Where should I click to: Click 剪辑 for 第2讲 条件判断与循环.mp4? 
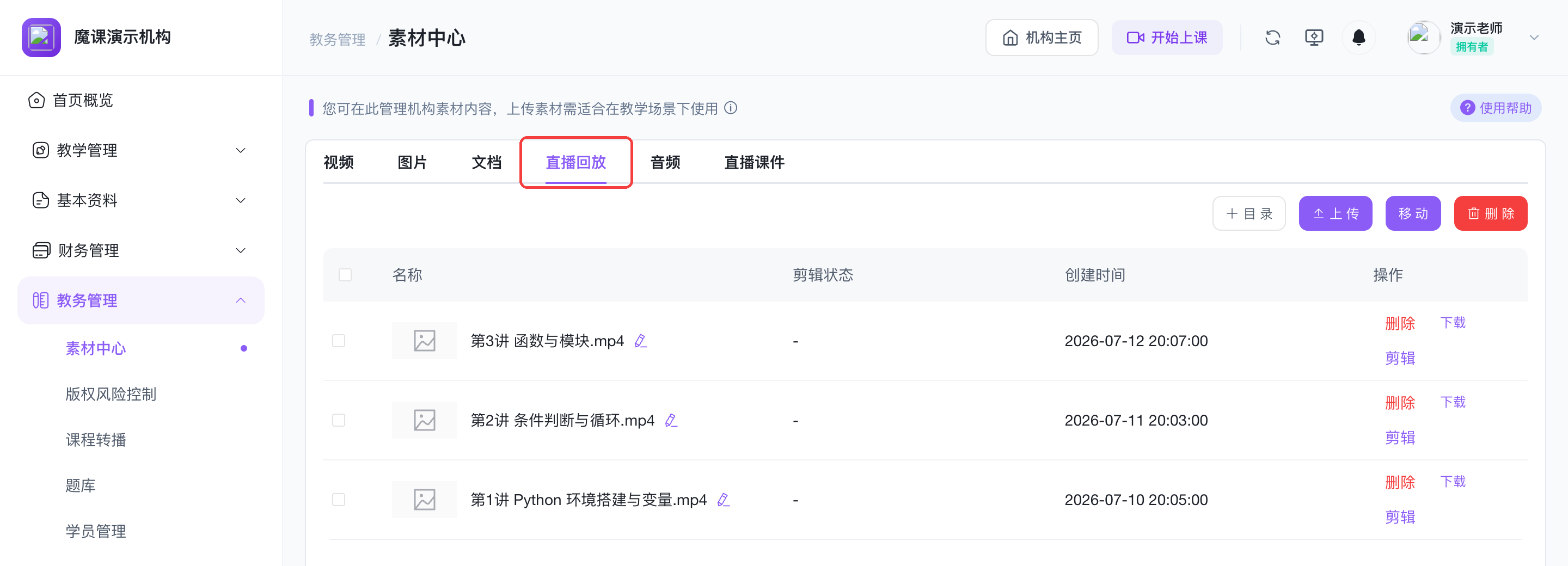coord(1399,438)
